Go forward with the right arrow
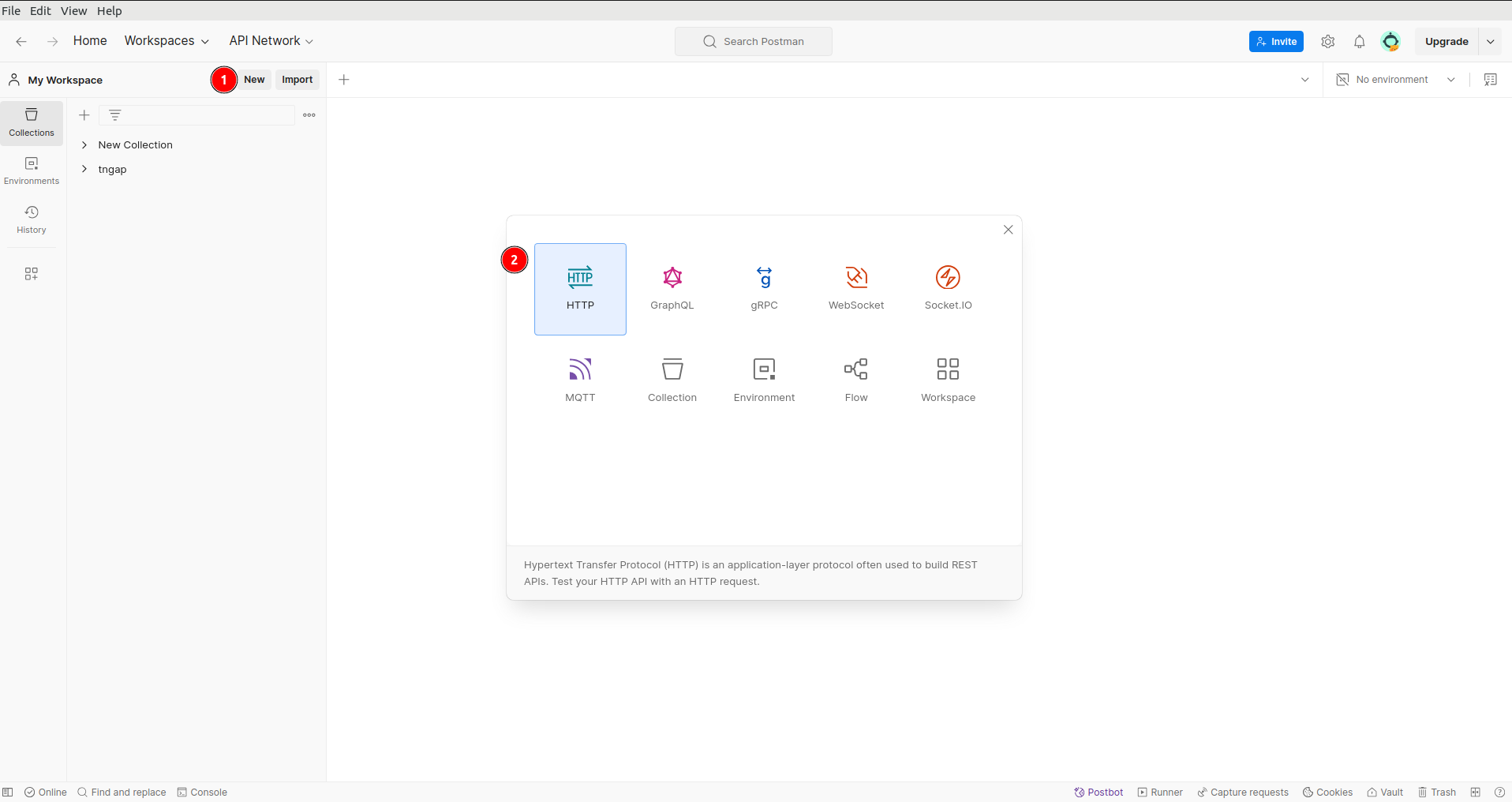This screenshot has height=802, width=1512. (x=52, y=41)
